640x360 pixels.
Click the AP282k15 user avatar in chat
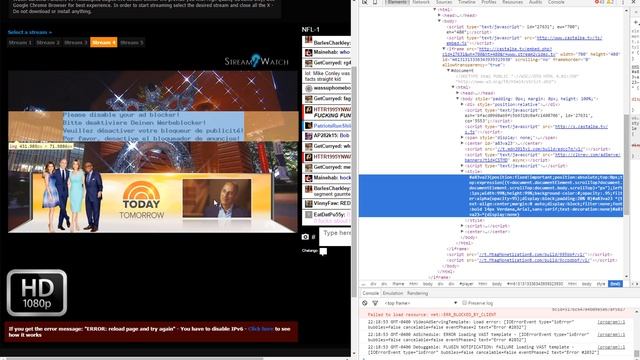coord(309,136)
